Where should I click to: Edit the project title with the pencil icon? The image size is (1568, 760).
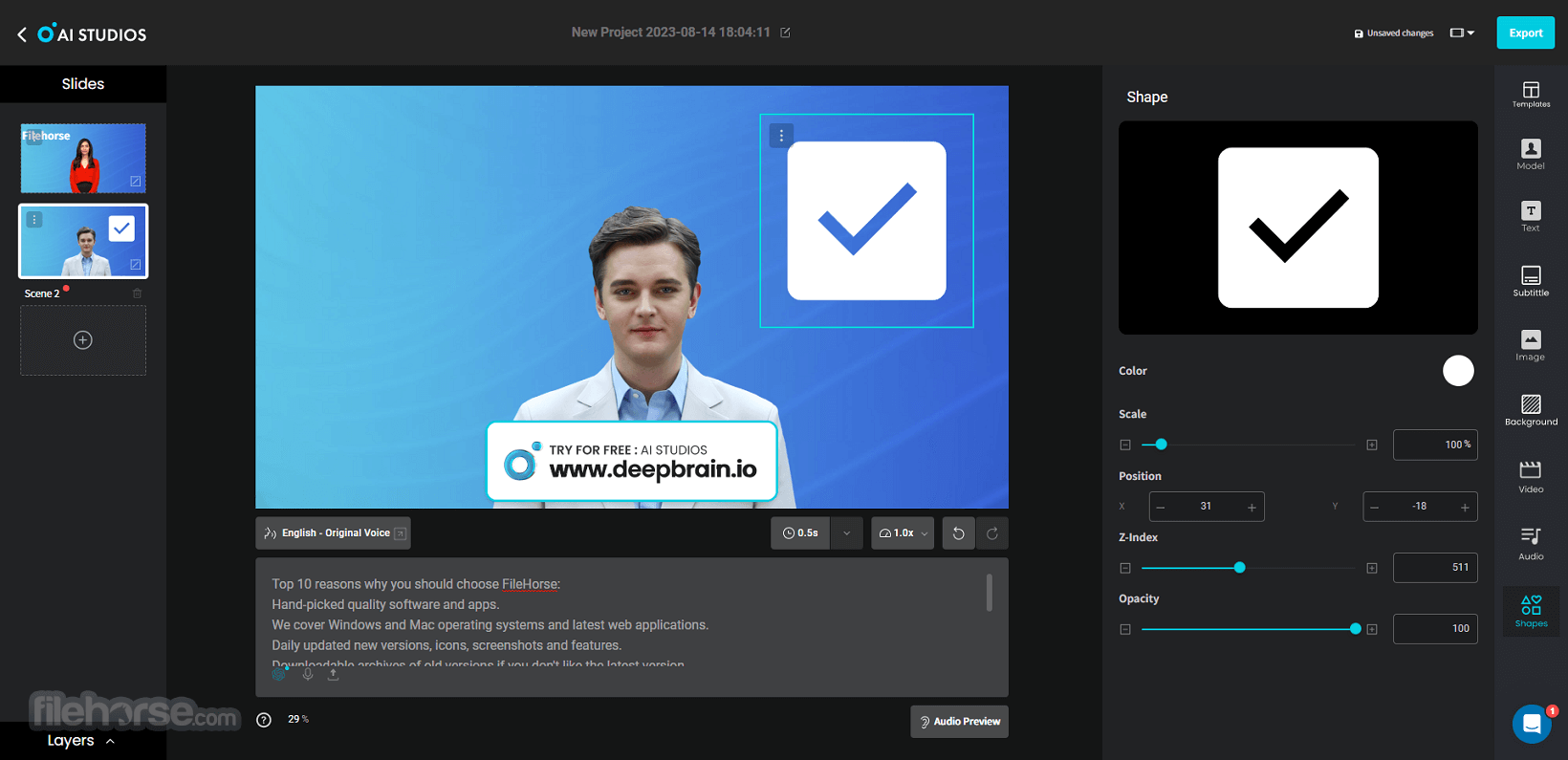pyautogui.click(x=785, y=33)
